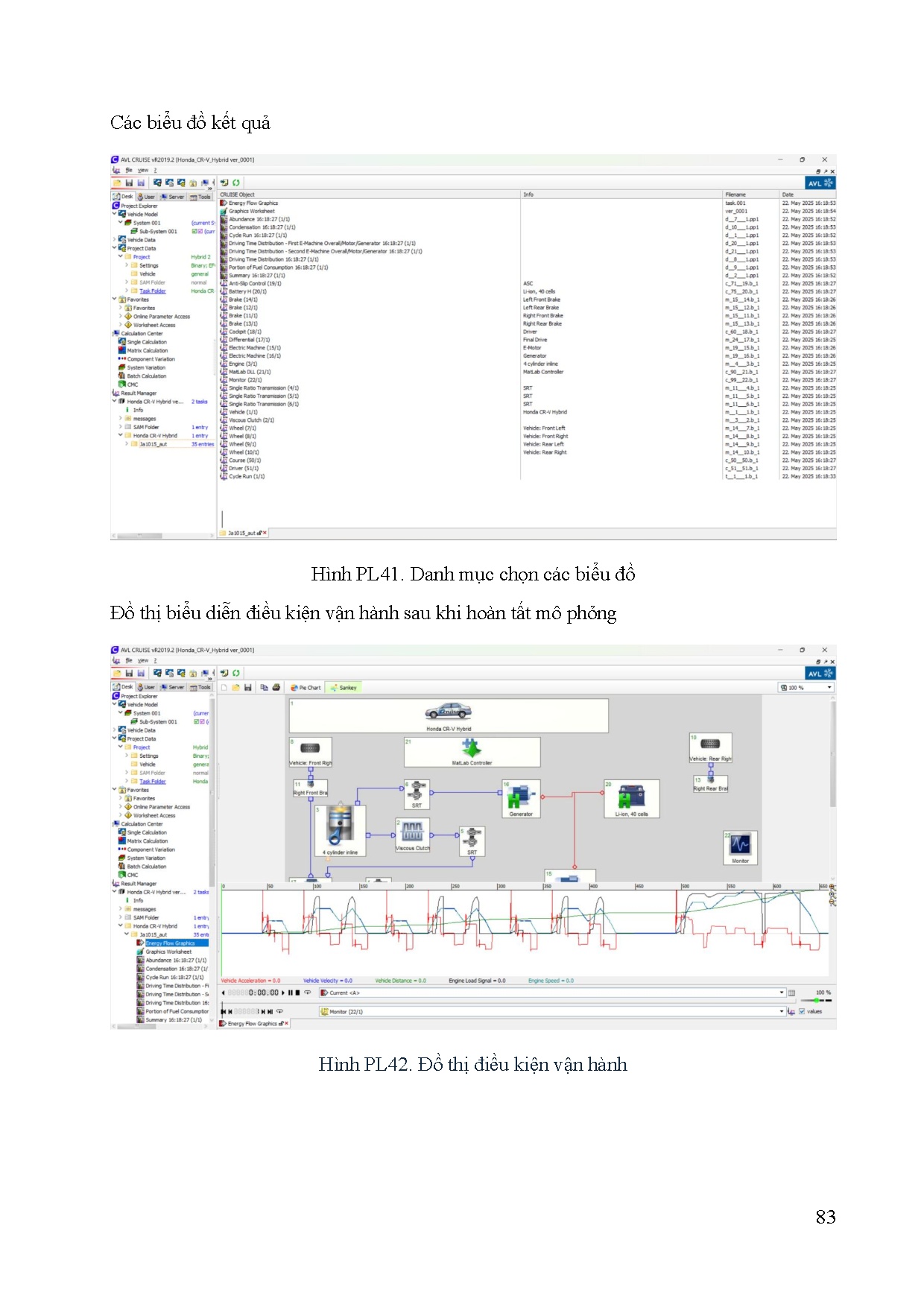Screen dimensions: 924x1307
Task: Click the print icon in the energy flow toolbar
Action: (276, 688)
